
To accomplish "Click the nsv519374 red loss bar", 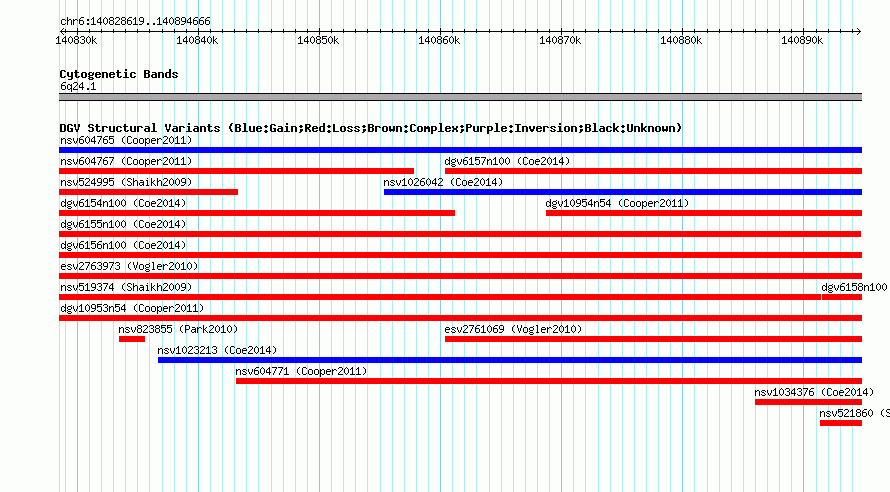I will (x=440, y=297).
